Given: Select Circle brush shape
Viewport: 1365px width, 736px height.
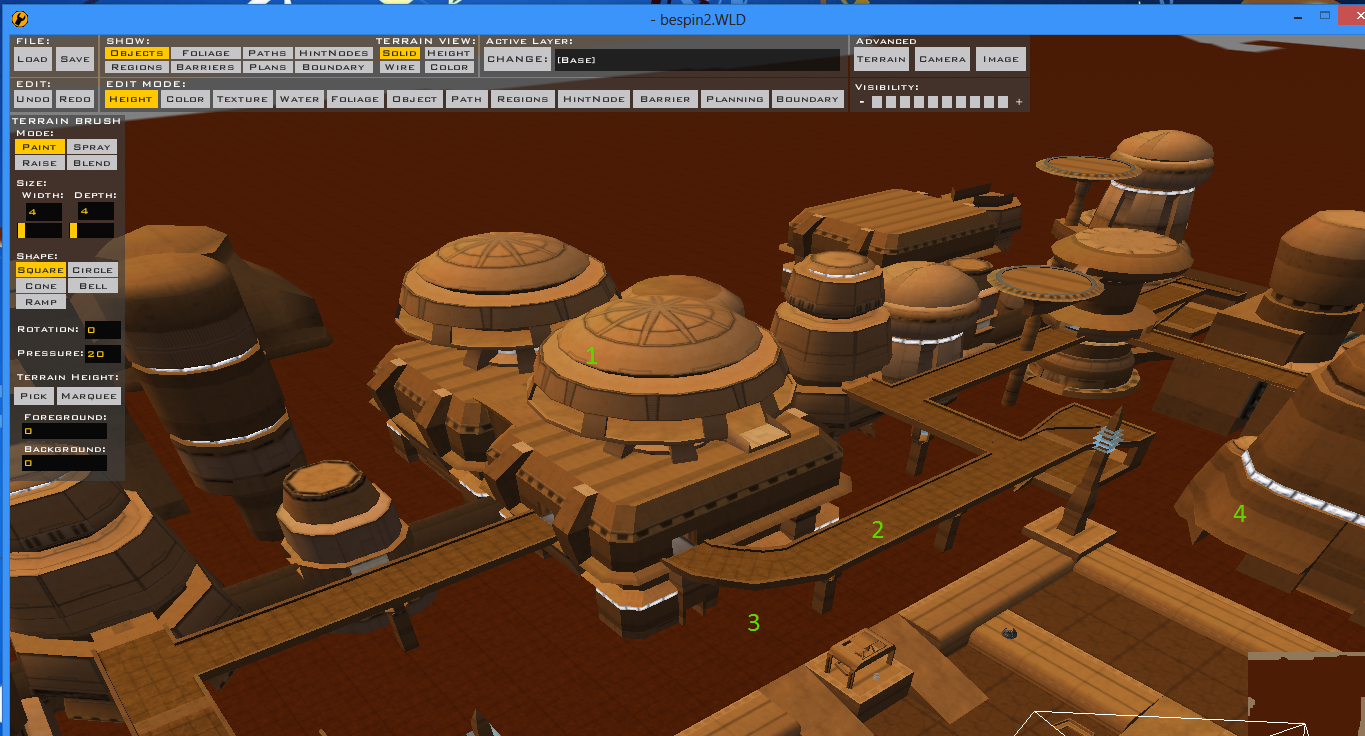Looking at the screenshot, I should pyautogui.click(x=92, y=270).
